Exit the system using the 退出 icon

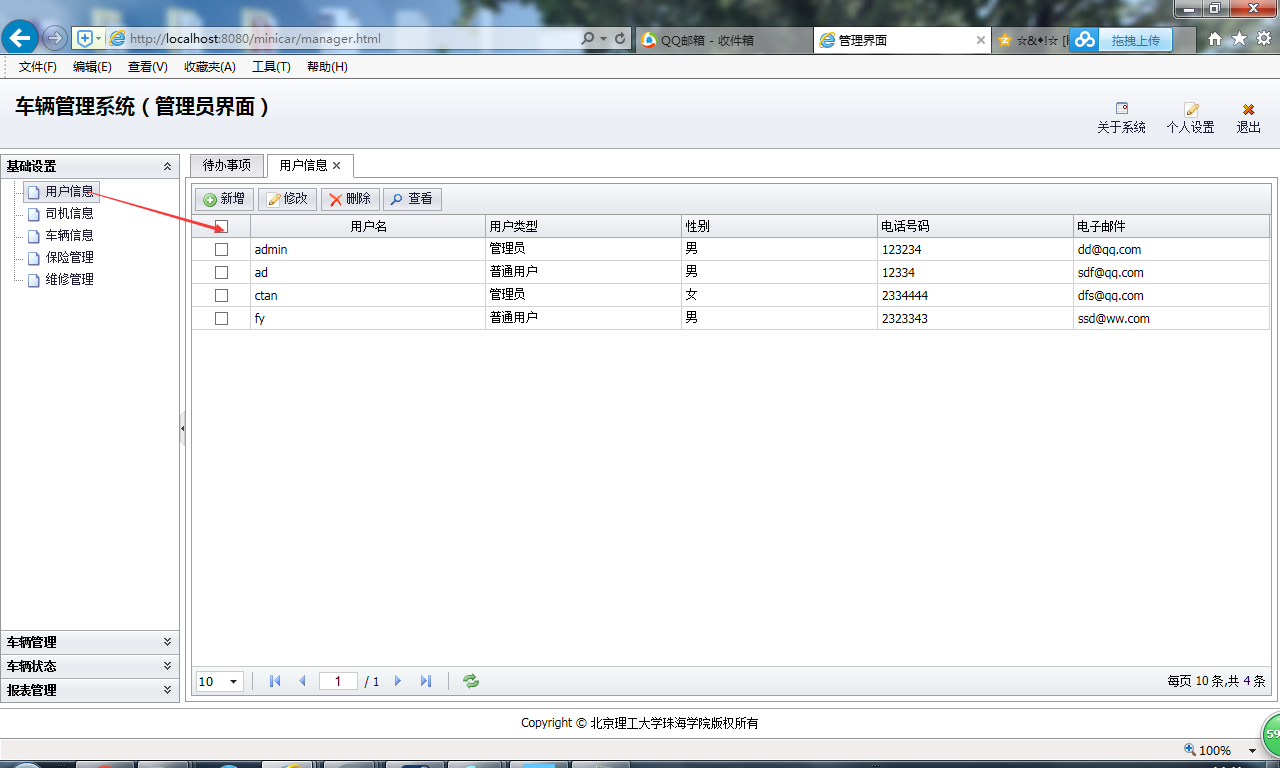pos(1247,108)
